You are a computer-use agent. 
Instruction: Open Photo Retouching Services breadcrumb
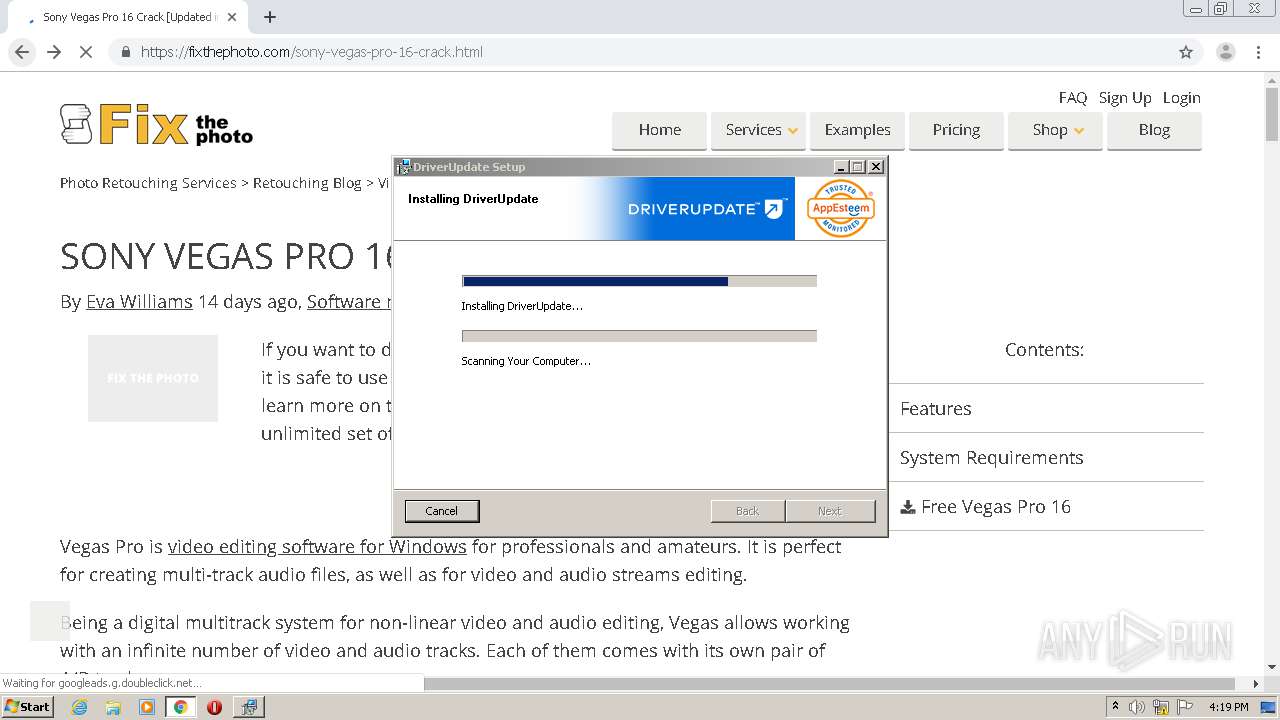148,183
